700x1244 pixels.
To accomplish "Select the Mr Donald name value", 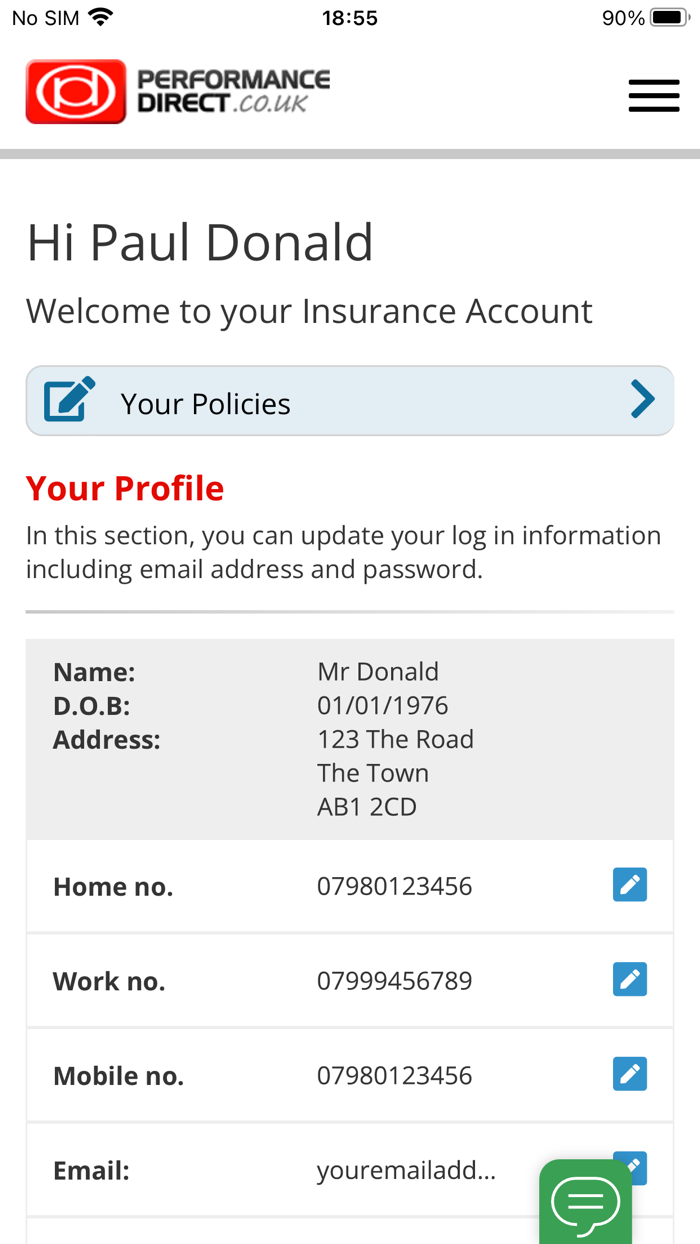I will click(378, 671).
